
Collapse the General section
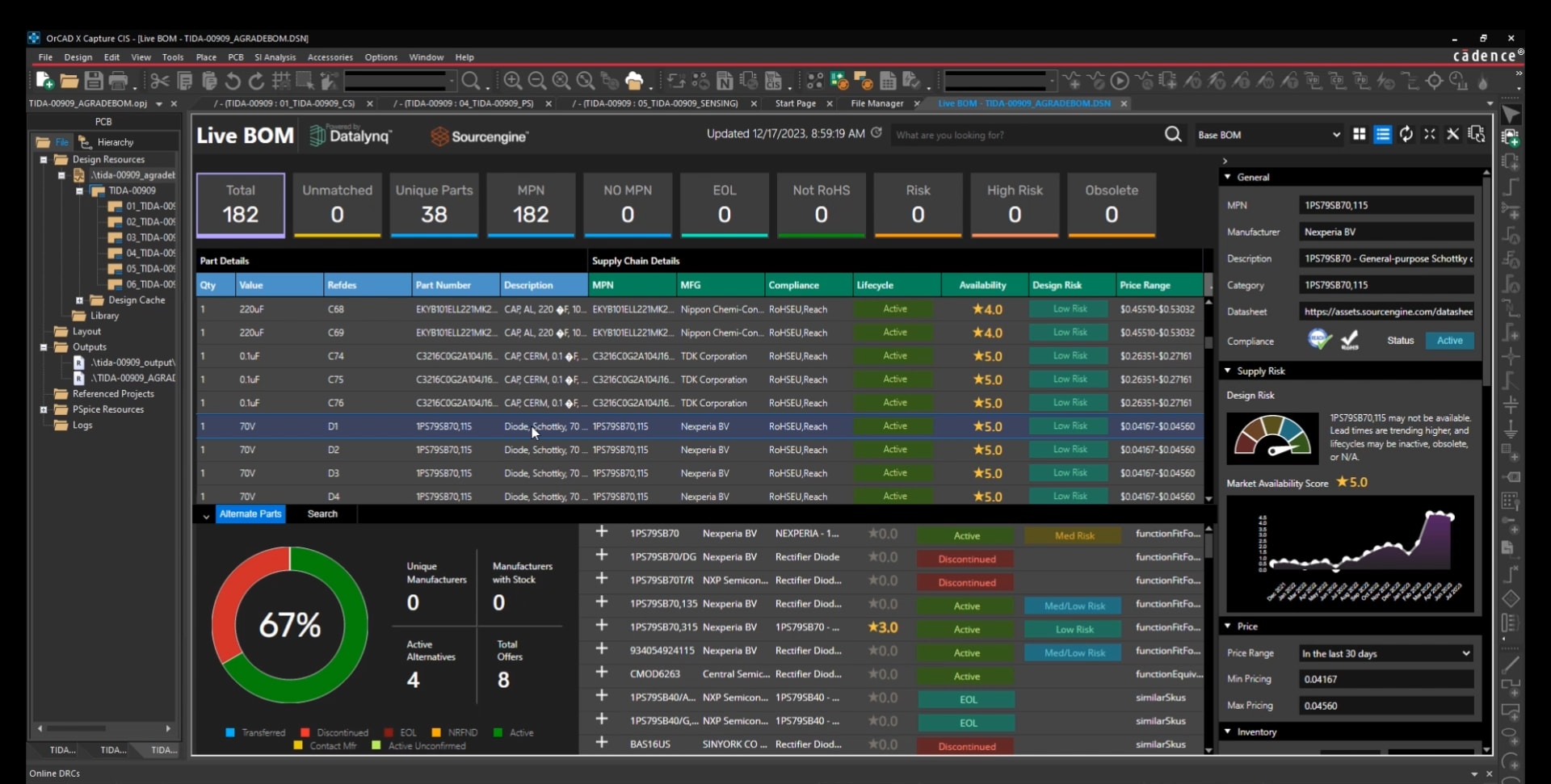coord(1228,177)
